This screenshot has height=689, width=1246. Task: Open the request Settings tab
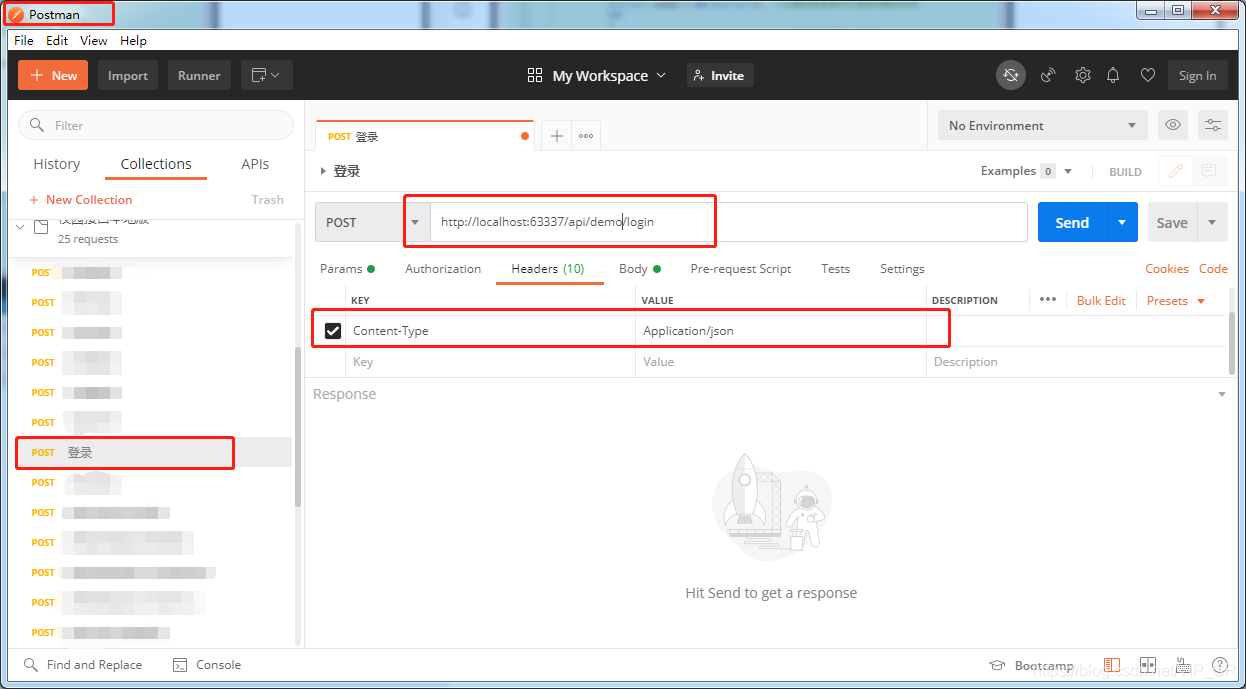902,268
